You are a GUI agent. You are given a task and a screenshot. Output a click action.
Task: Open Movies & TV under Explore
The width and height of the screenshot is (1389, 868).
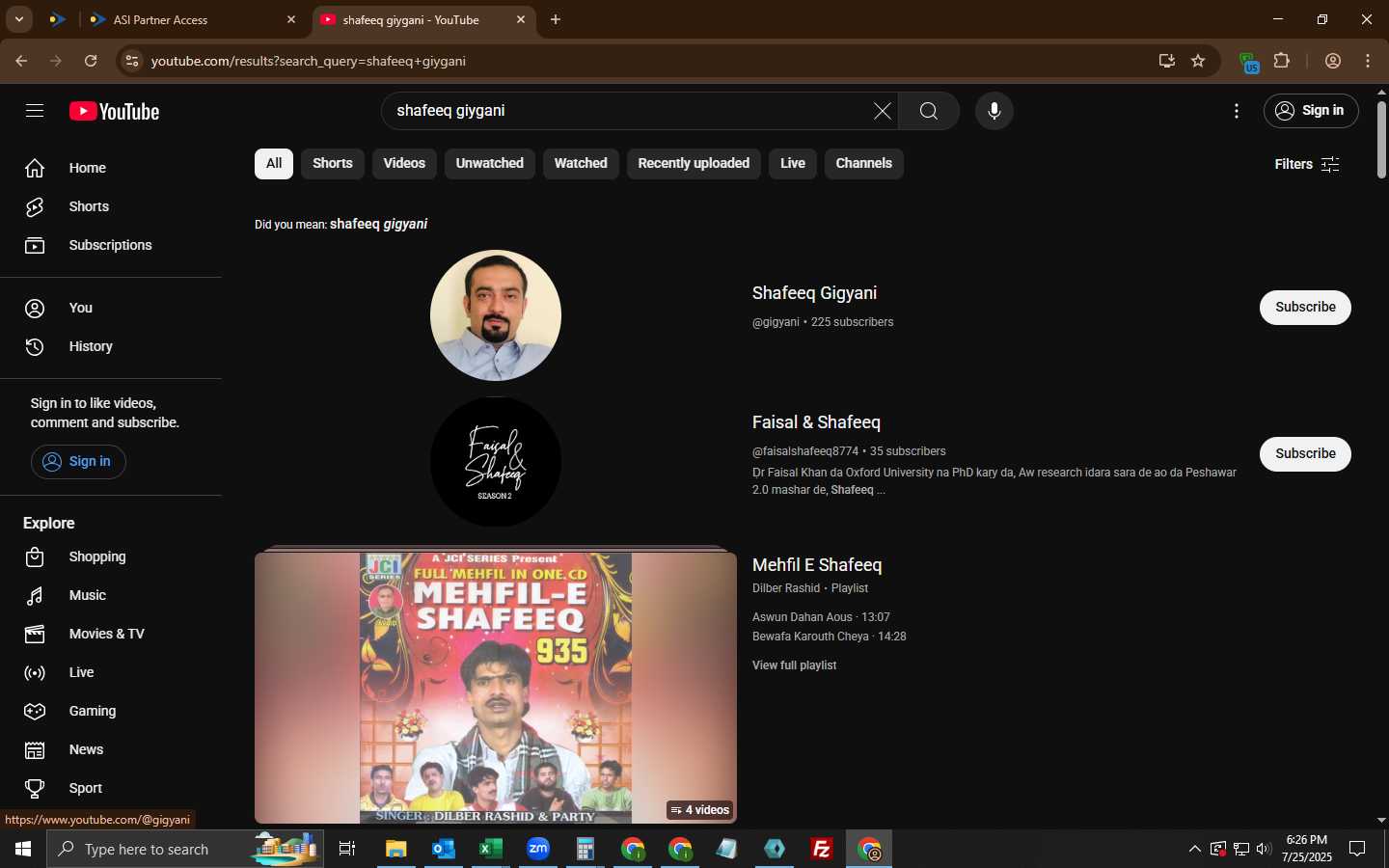pos(111,634)
